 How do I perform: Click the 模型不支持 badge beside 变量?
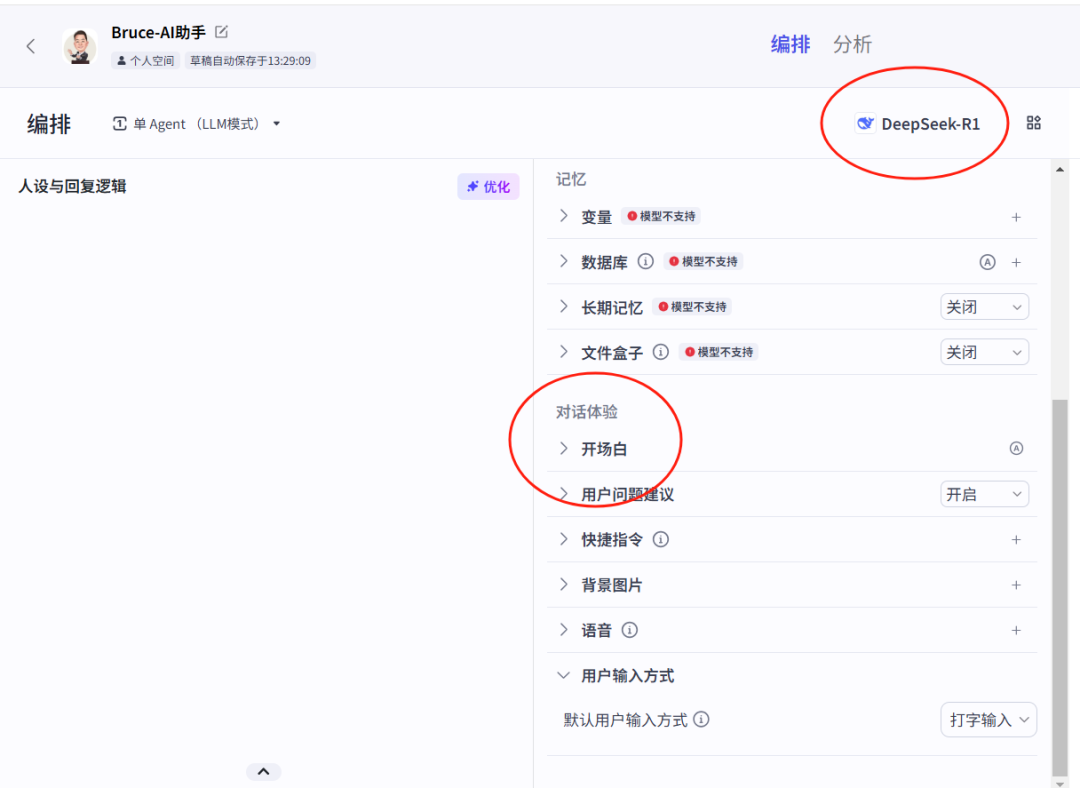coord(661,216)
